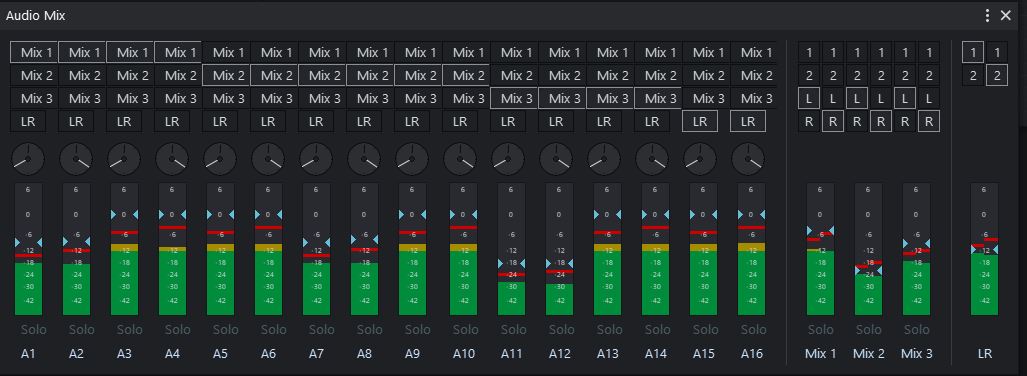The height and width of the screenshot is (376, 1027).
Task: Click the Audio Mix panel title
Action: 35,16
